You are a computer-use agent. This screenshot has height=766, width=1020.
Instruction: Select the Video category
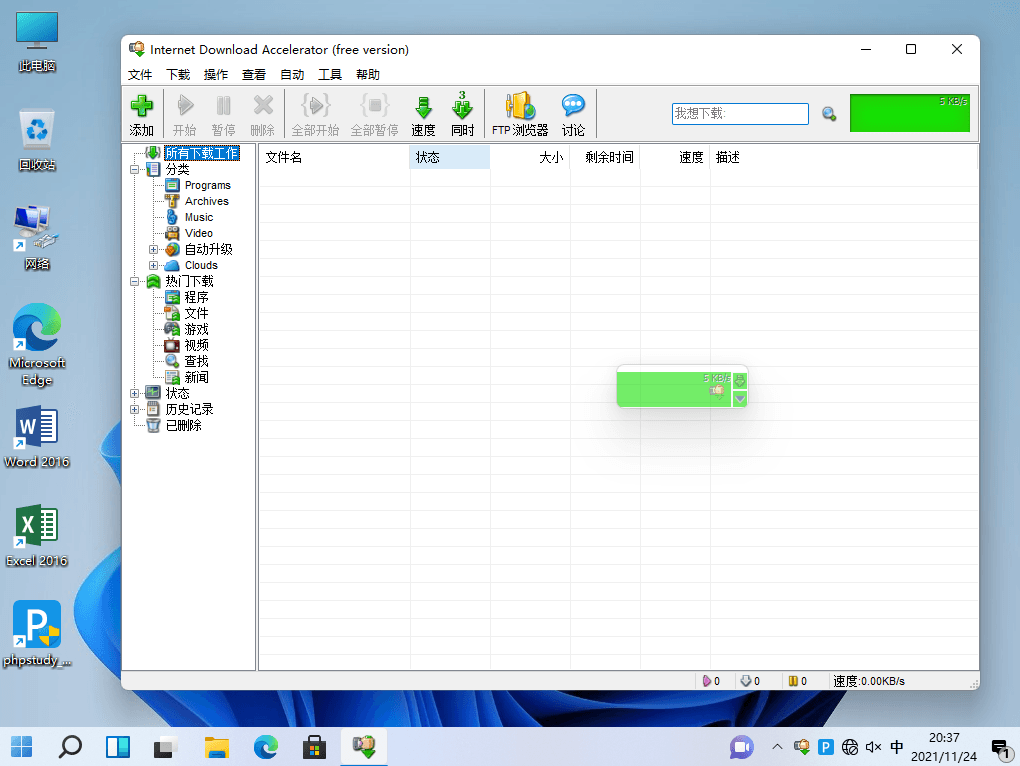pos(198,233)
